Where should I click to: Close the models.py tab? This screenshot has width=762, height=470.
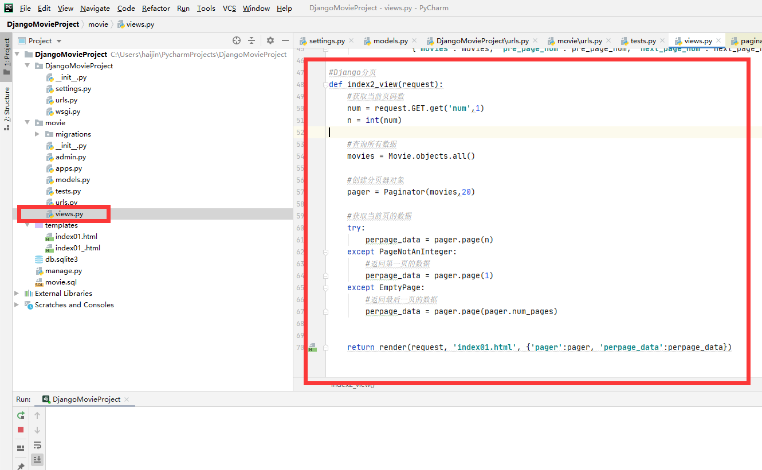(415, 41)
